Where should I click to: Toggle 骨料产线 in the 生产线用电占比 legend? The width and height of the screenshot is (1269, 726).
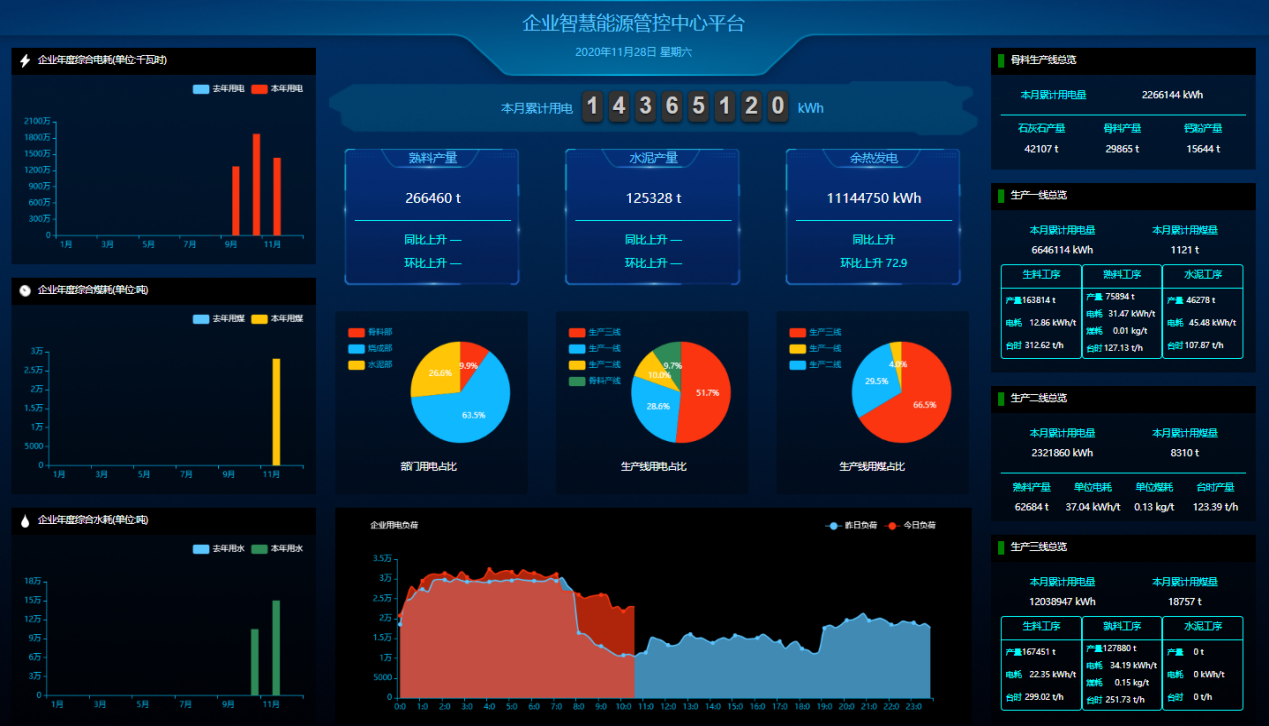pyautogui.click(x=595, y=381)
